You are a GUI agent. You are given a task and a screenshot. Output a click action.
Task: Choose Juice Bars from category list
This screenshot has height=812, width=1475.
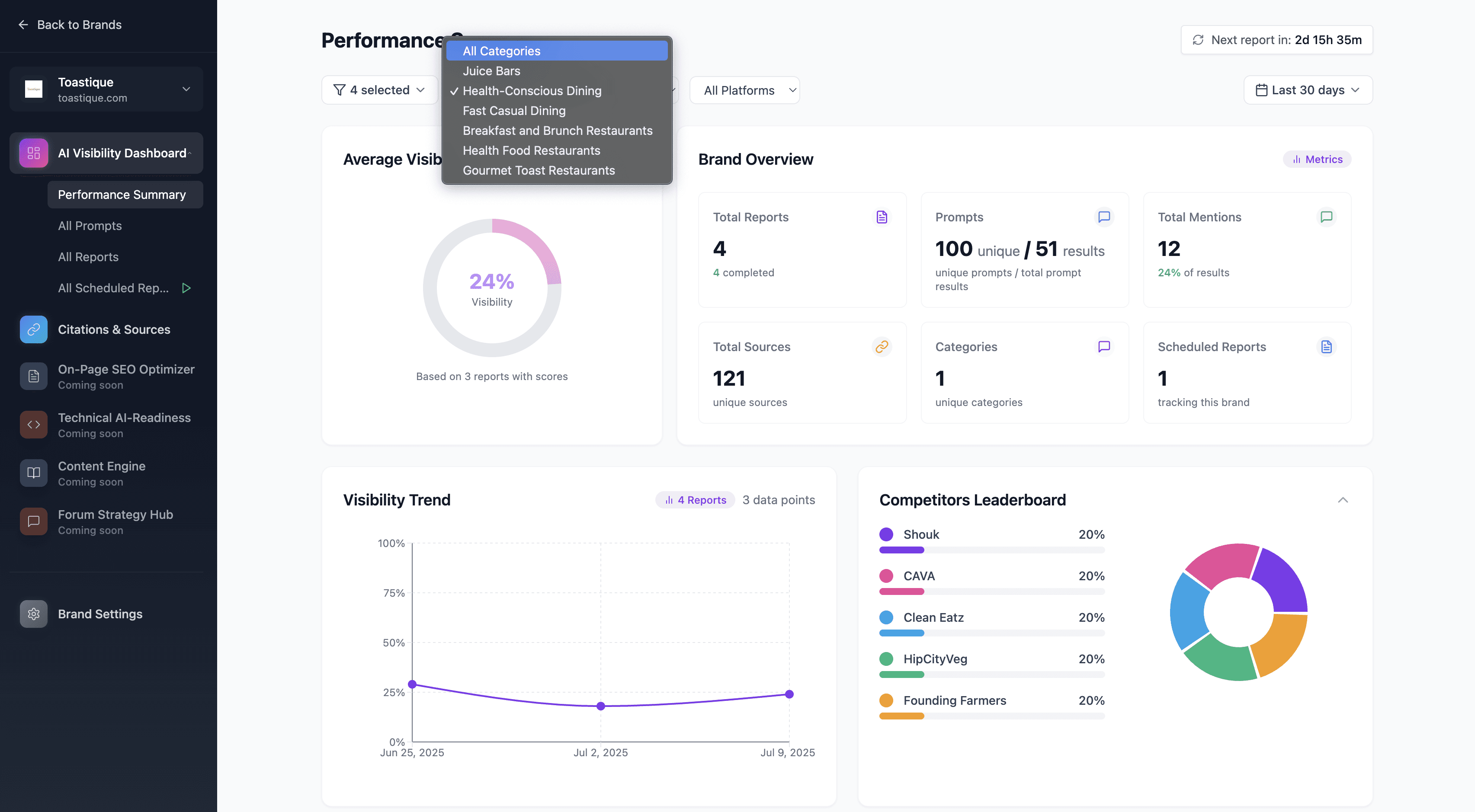pos(491,71)
